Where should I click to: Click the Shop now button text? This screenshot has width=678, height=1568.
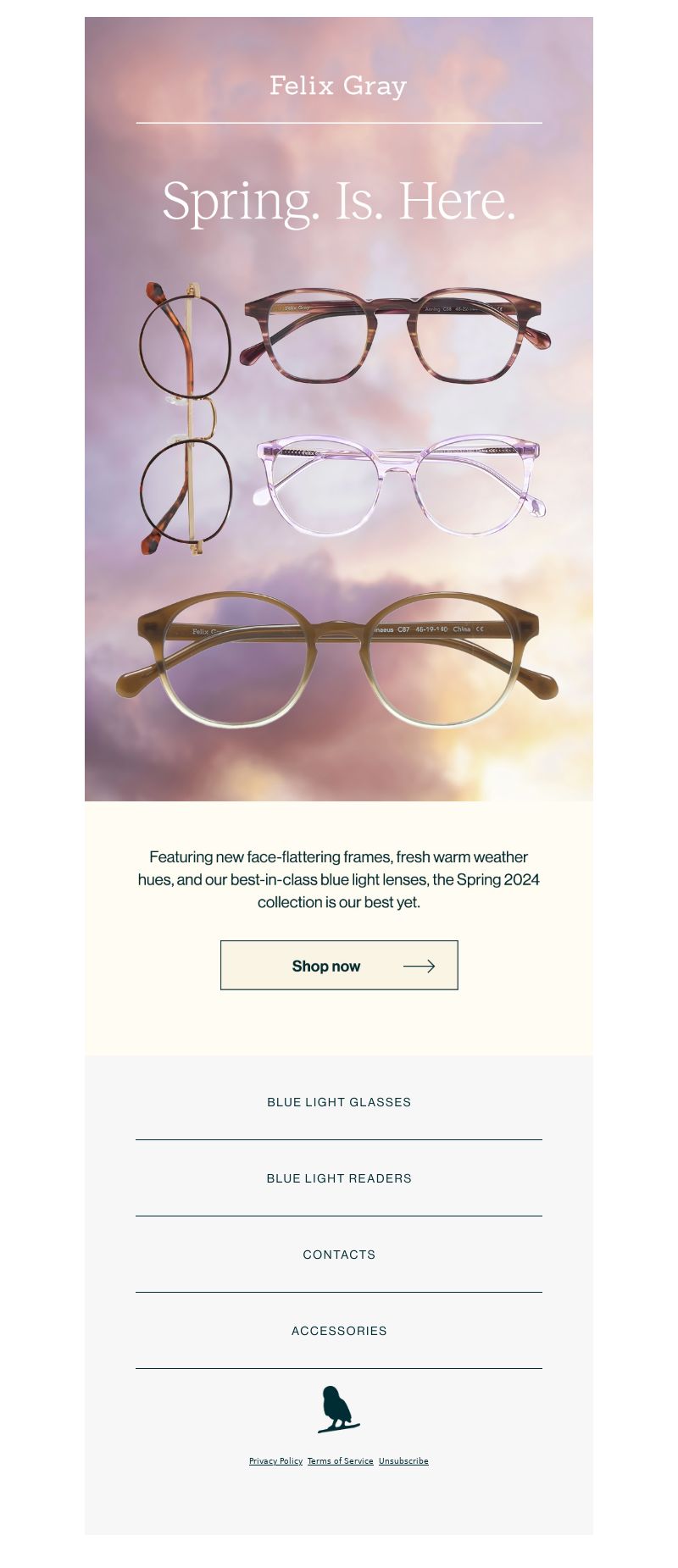(x=326, y=966)
